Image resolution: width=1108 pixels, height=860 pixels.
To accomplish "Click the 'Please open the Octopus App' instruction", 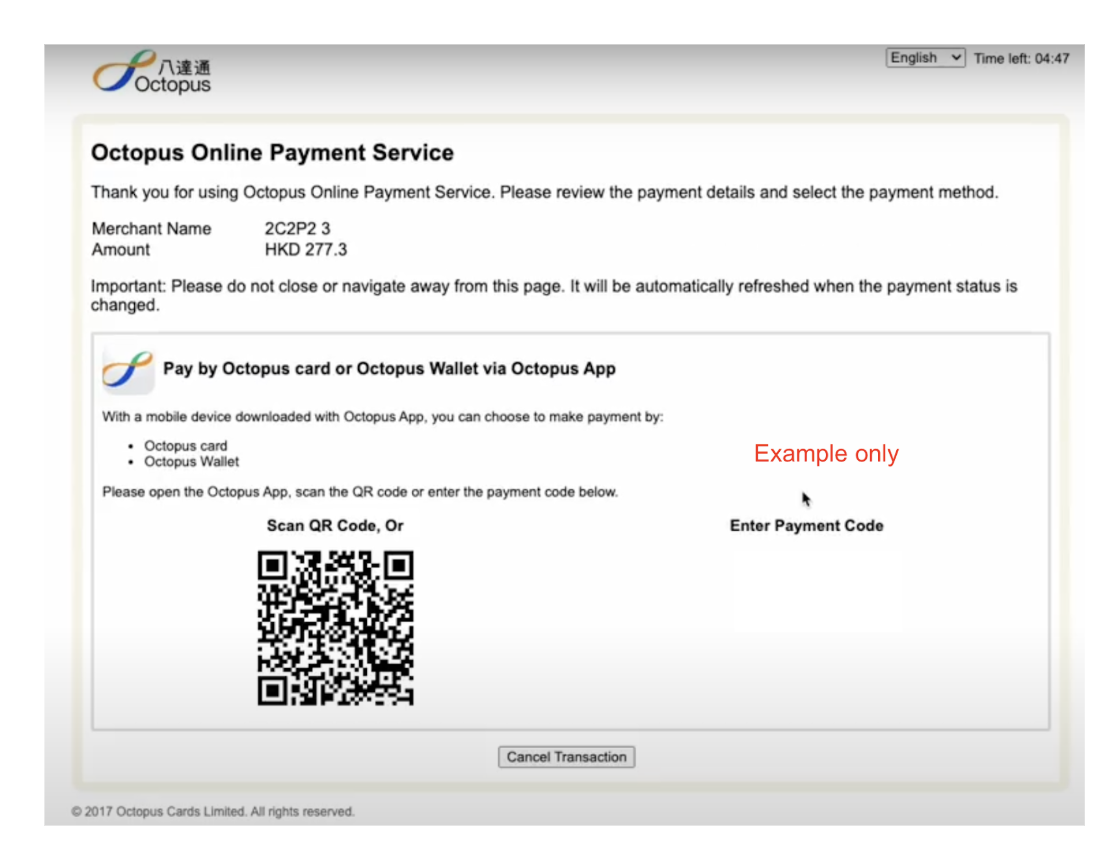I will click(360, 492).
